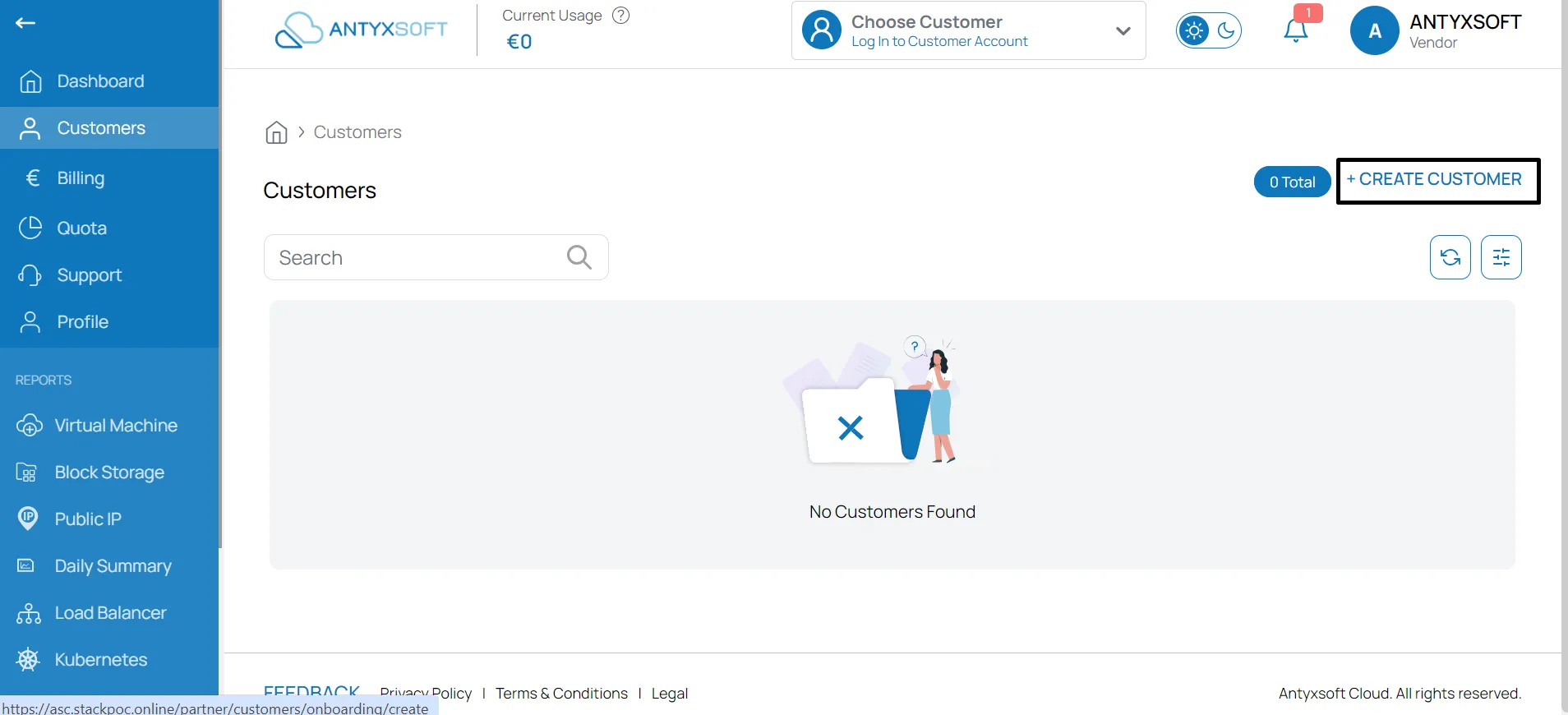The height and width of the screenshot is (715, 1568).
Task: Click the notification bell icon
Action: 1295,31
